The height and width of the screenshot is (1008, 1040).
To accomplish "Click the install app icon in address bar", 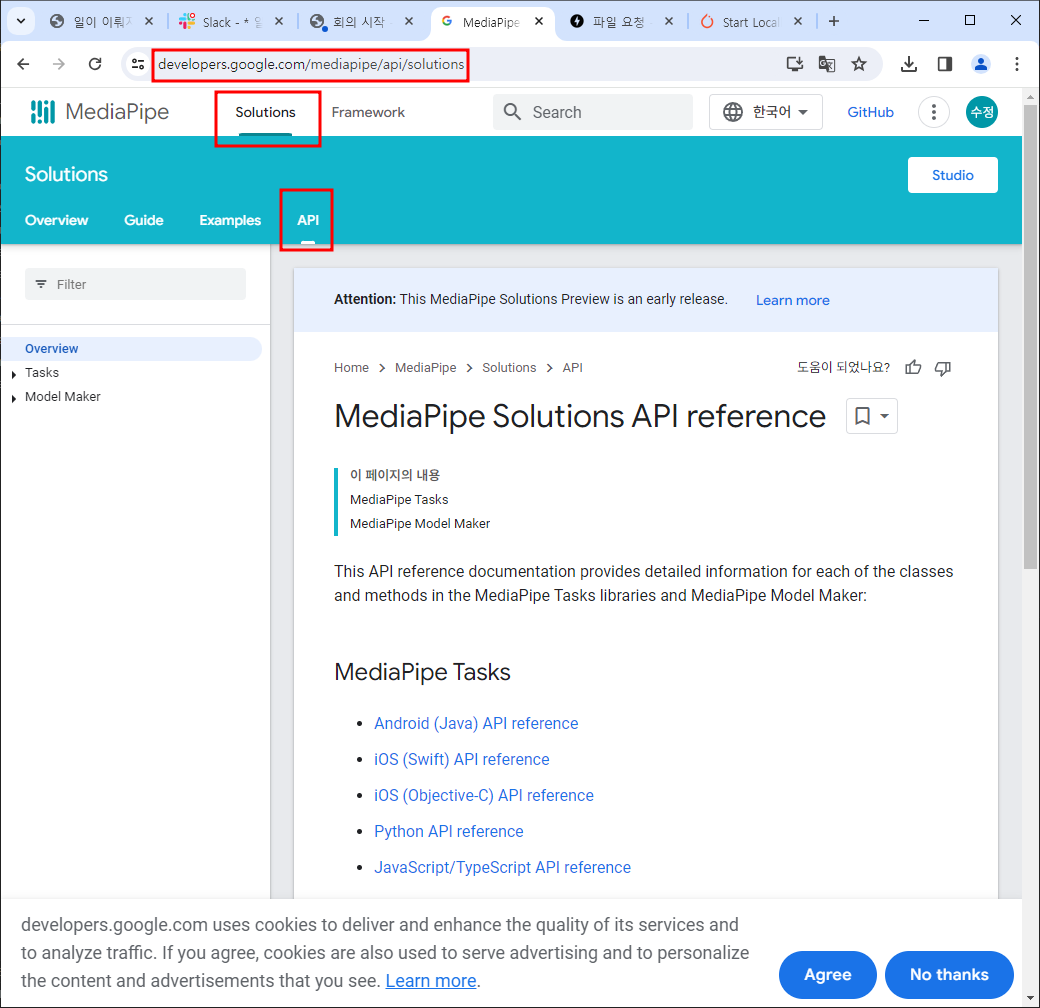I will point(795,64).
